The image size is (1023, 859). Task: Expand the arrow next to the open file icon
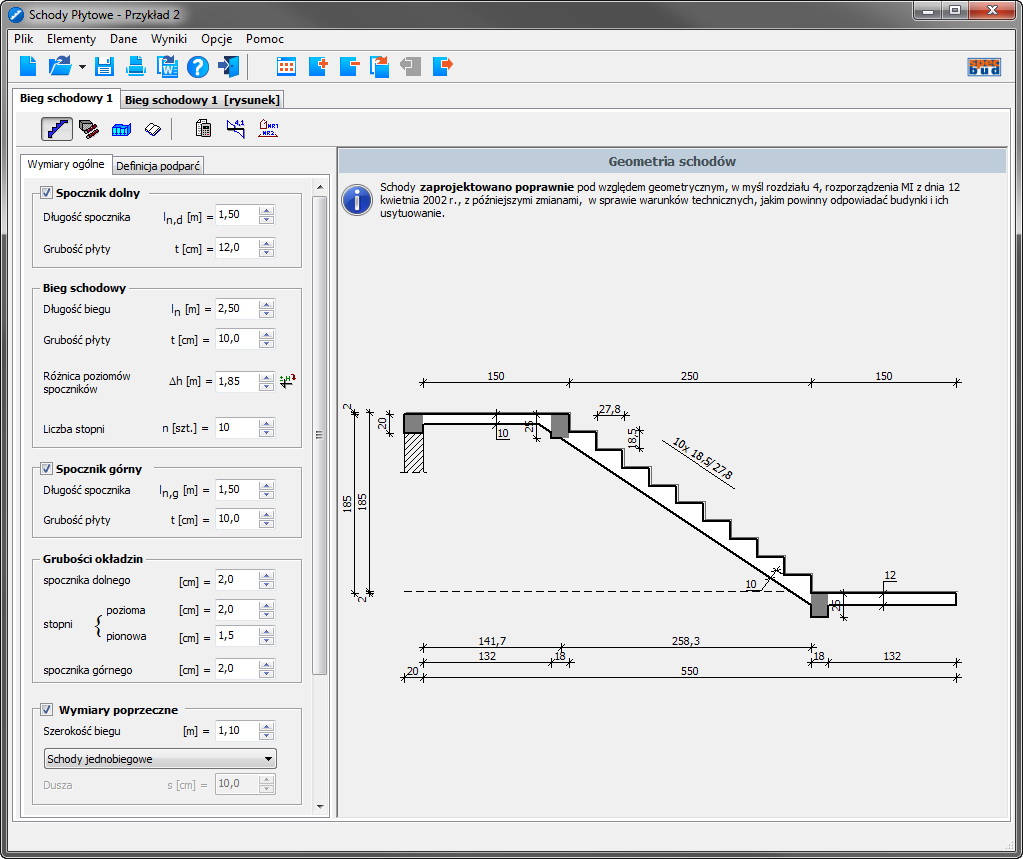point(82,67)
